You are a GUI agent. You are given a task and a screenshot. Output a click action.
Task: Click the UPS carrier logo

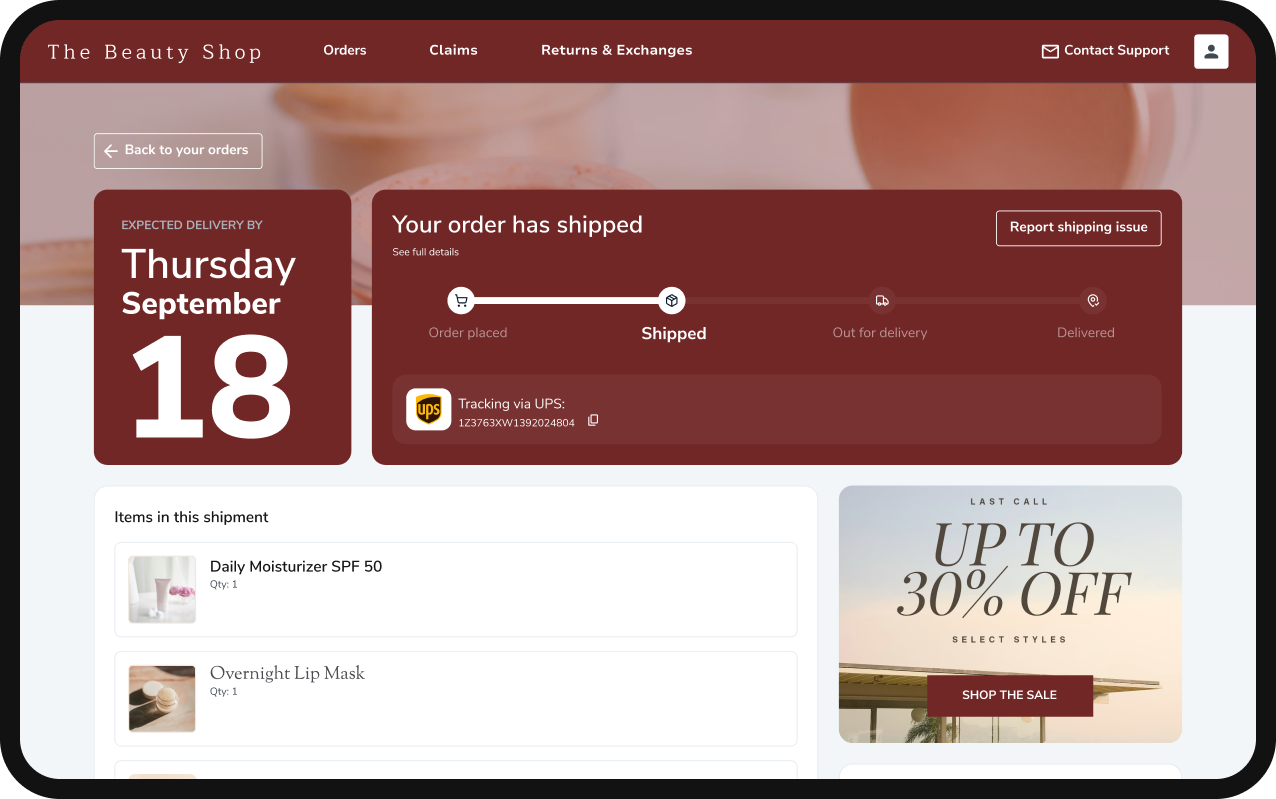click(x=429, y=410)
